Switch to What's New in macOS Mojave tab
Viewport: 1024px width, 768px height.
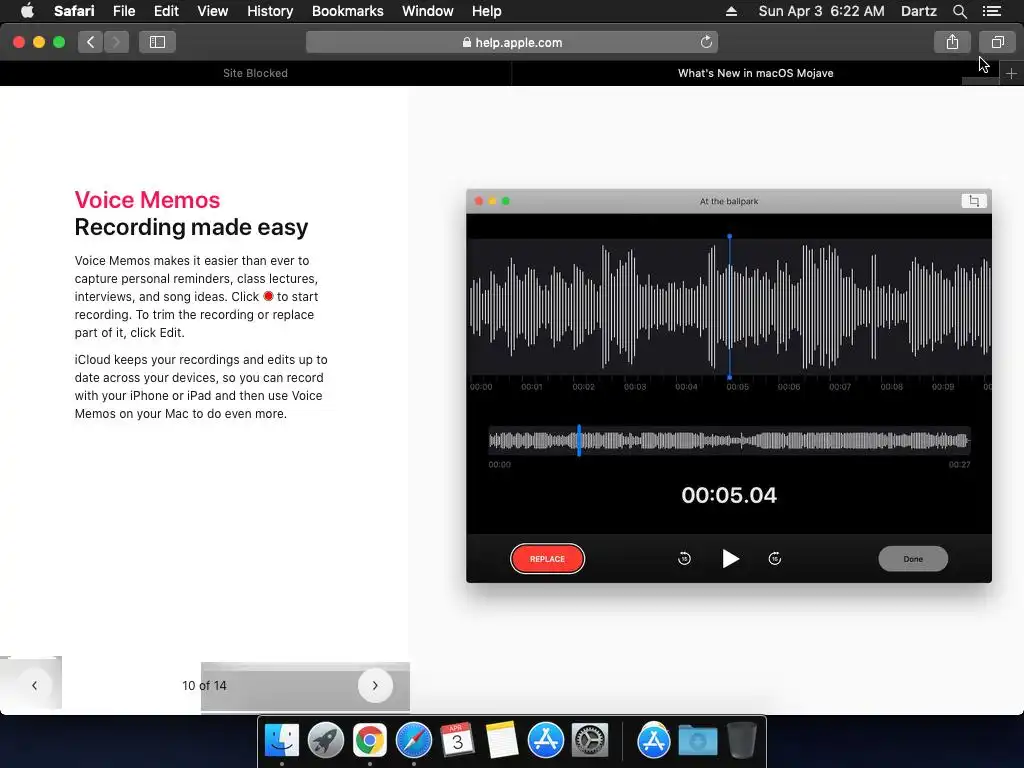pyautogui.click(x=756, y=73)
